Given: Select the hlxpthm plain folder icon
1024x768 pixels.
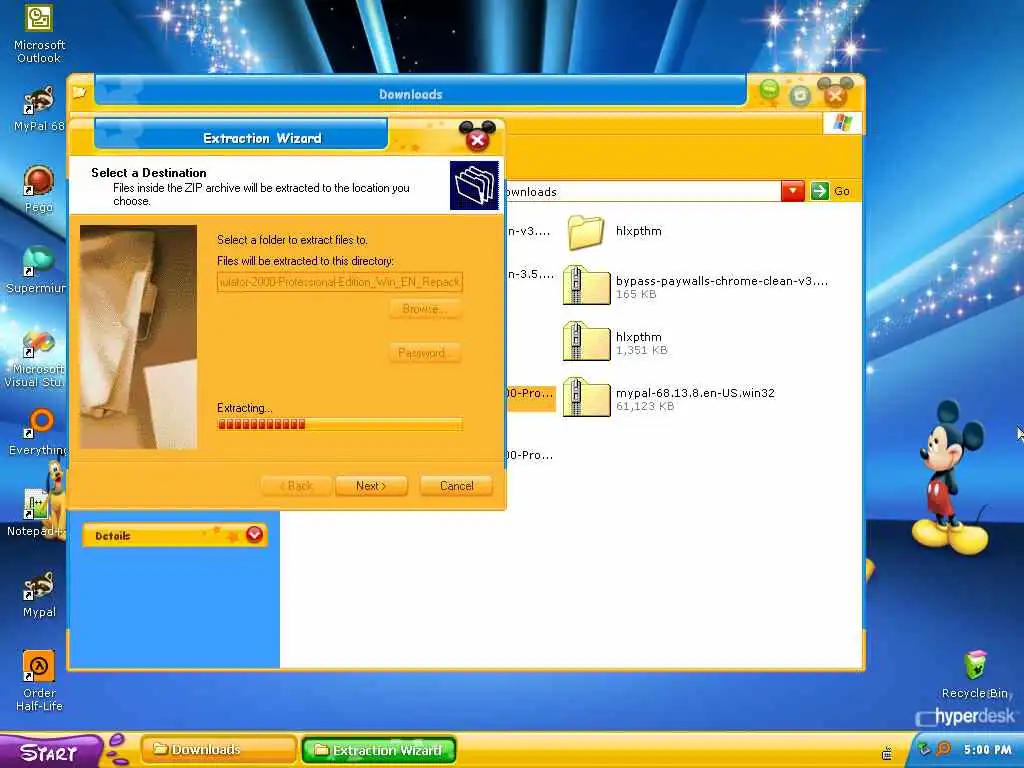Looking at the screenshot, I should [x=585, y=232].
